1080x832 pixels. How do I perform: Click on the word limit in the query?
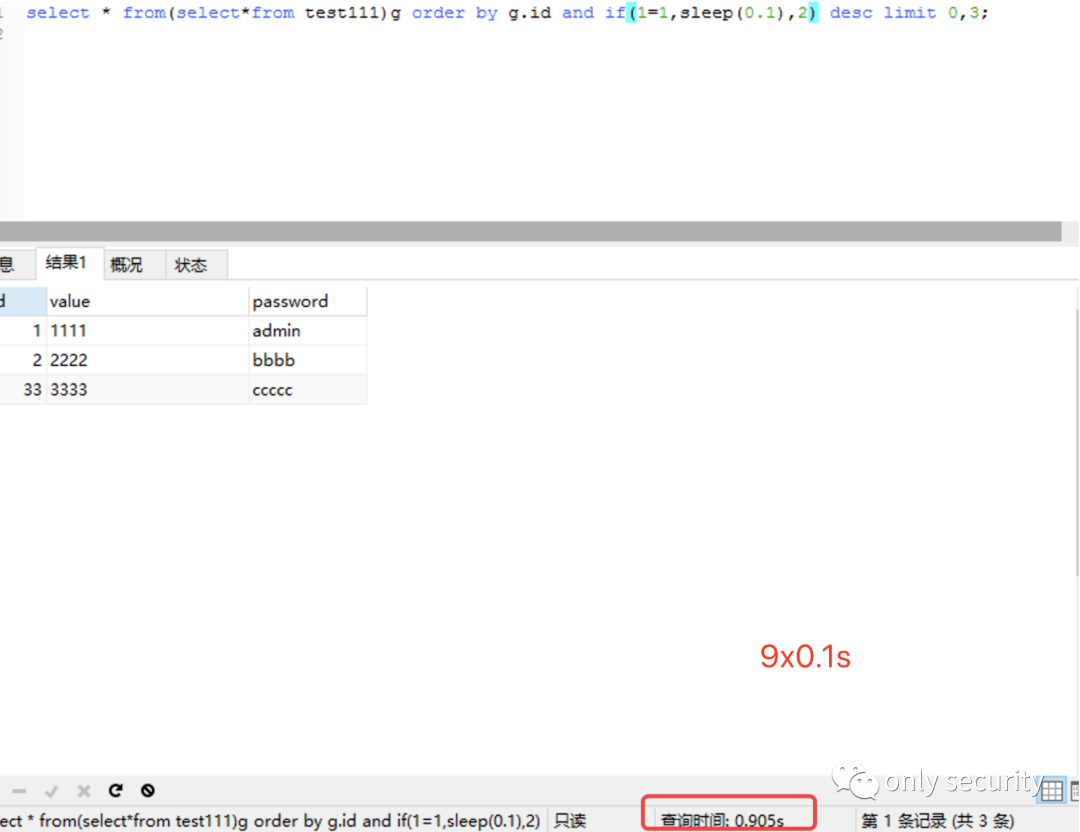[x=910, y=12]
